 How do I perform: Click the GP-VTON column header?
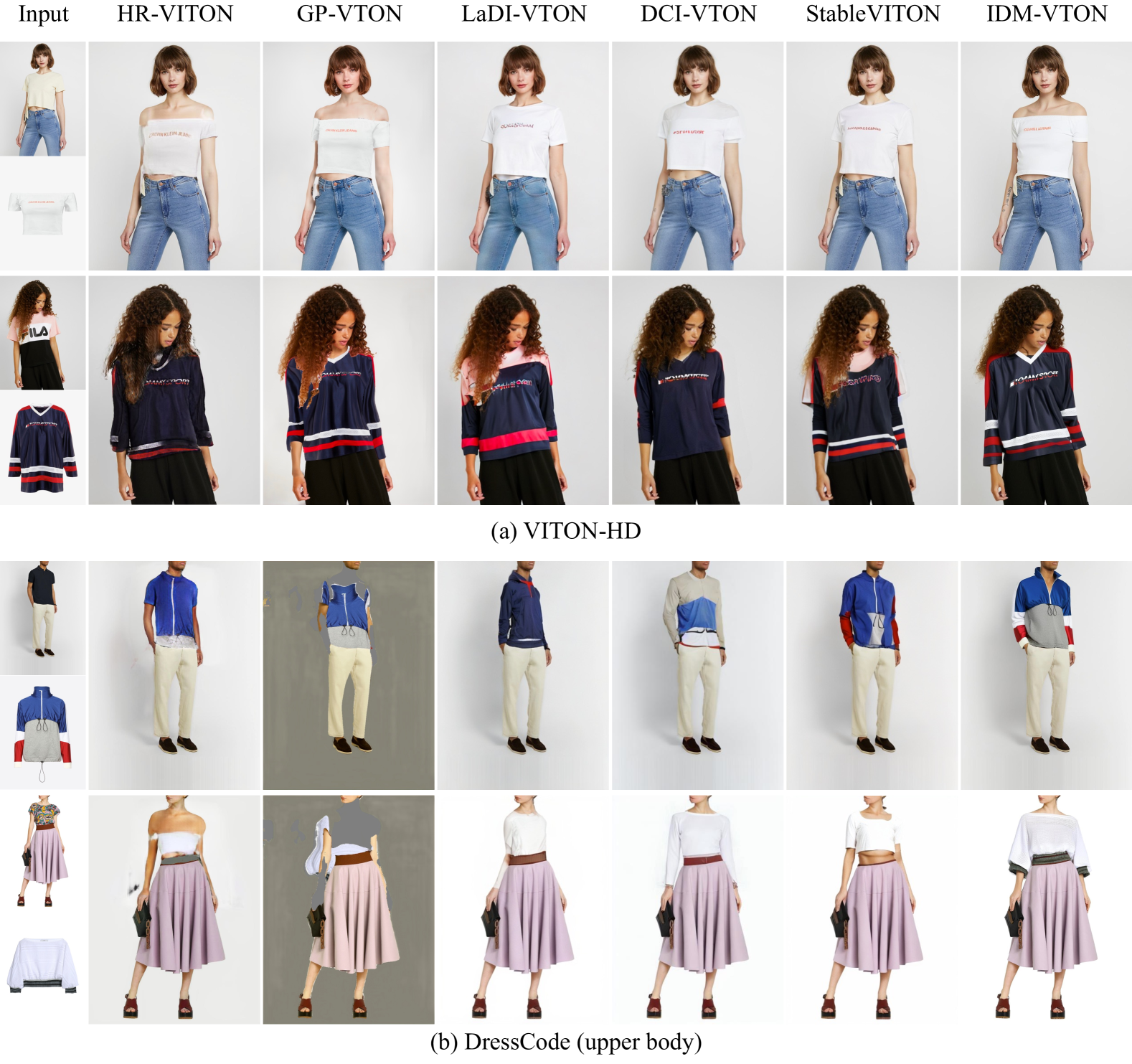pyautogui.click(x=349, y=14)
